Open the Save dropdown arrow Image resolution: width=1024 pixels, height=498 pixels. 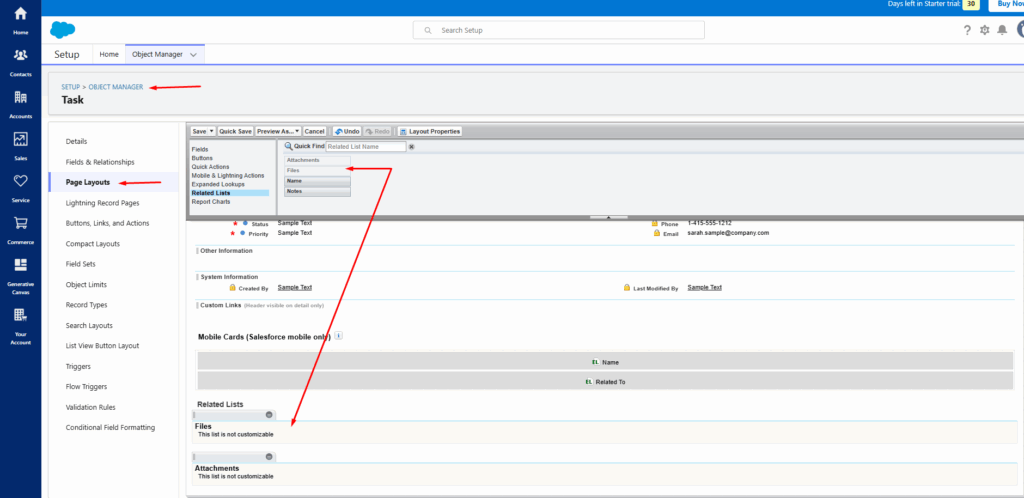212,131
